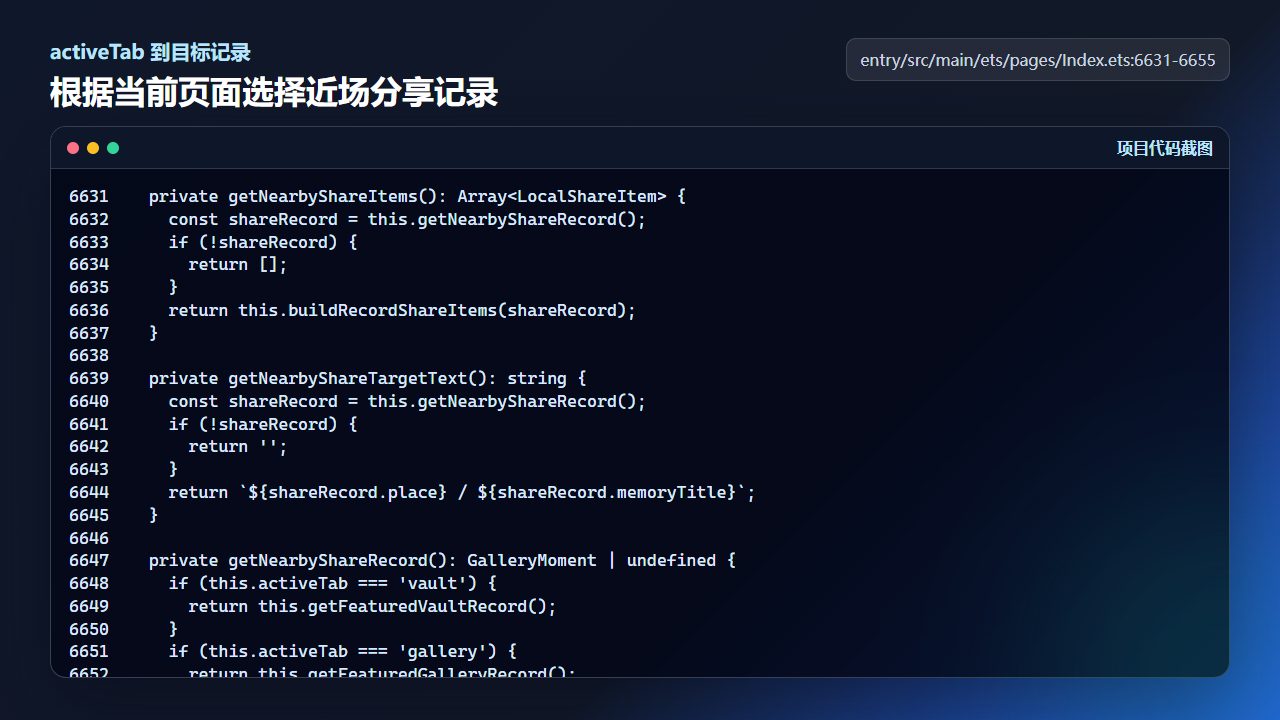Click line number 6640

point(89,402)
